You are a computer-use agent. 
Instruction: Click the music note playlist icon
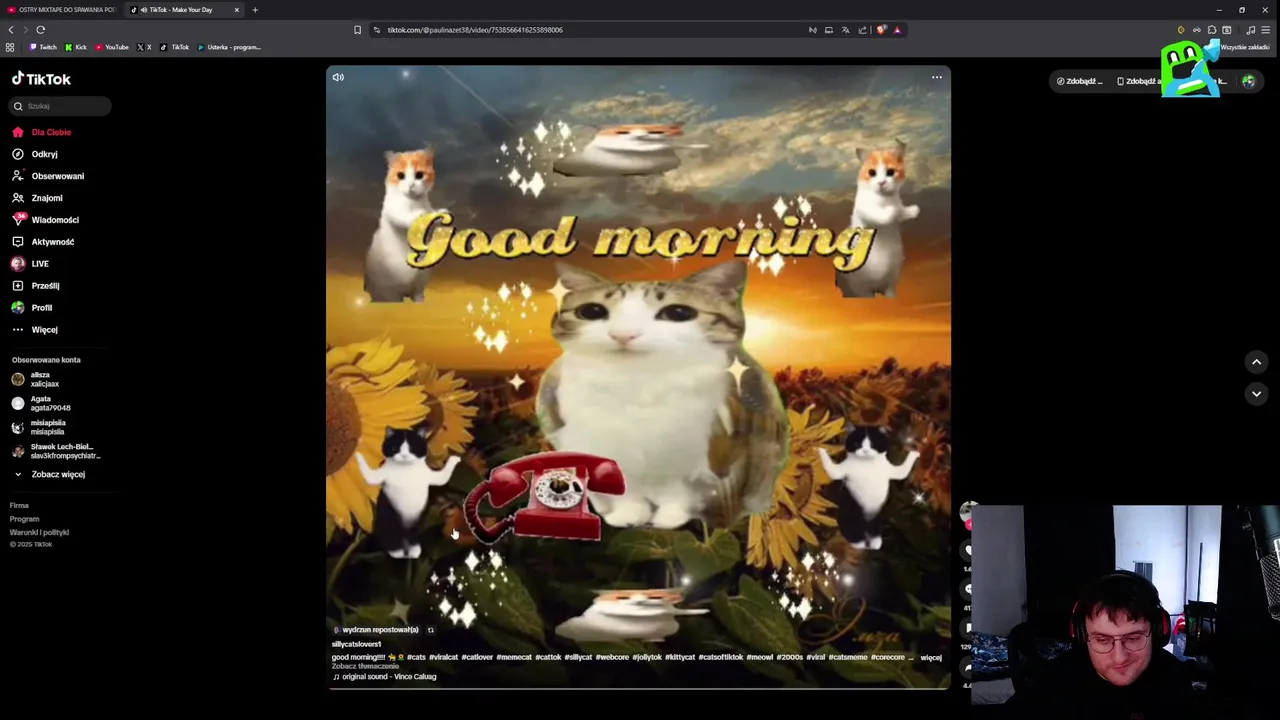[1250, 30]
